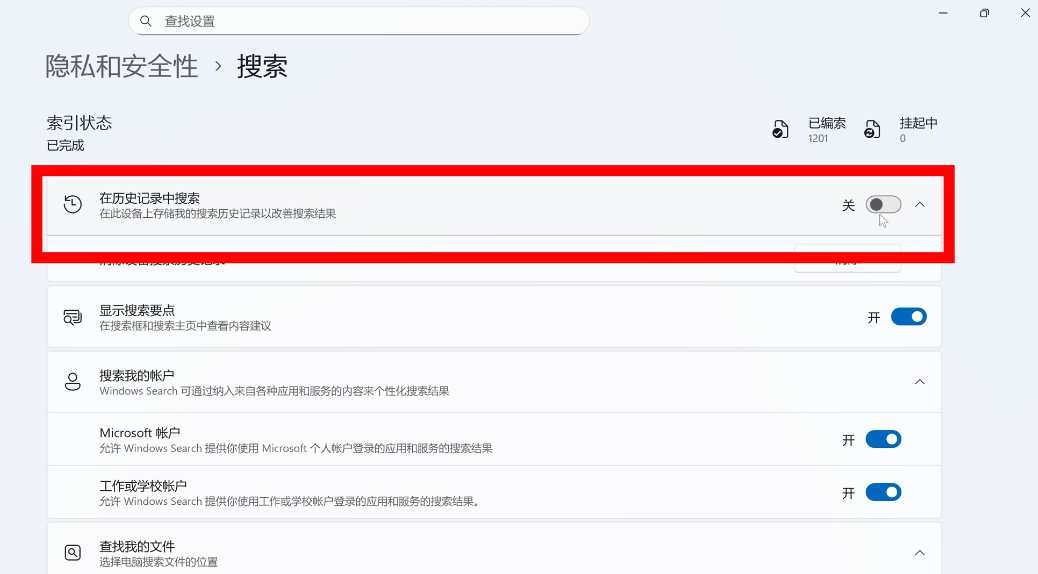Click the 1201 indexed count
Screen dimensions: 1038x574
(818, 138)
